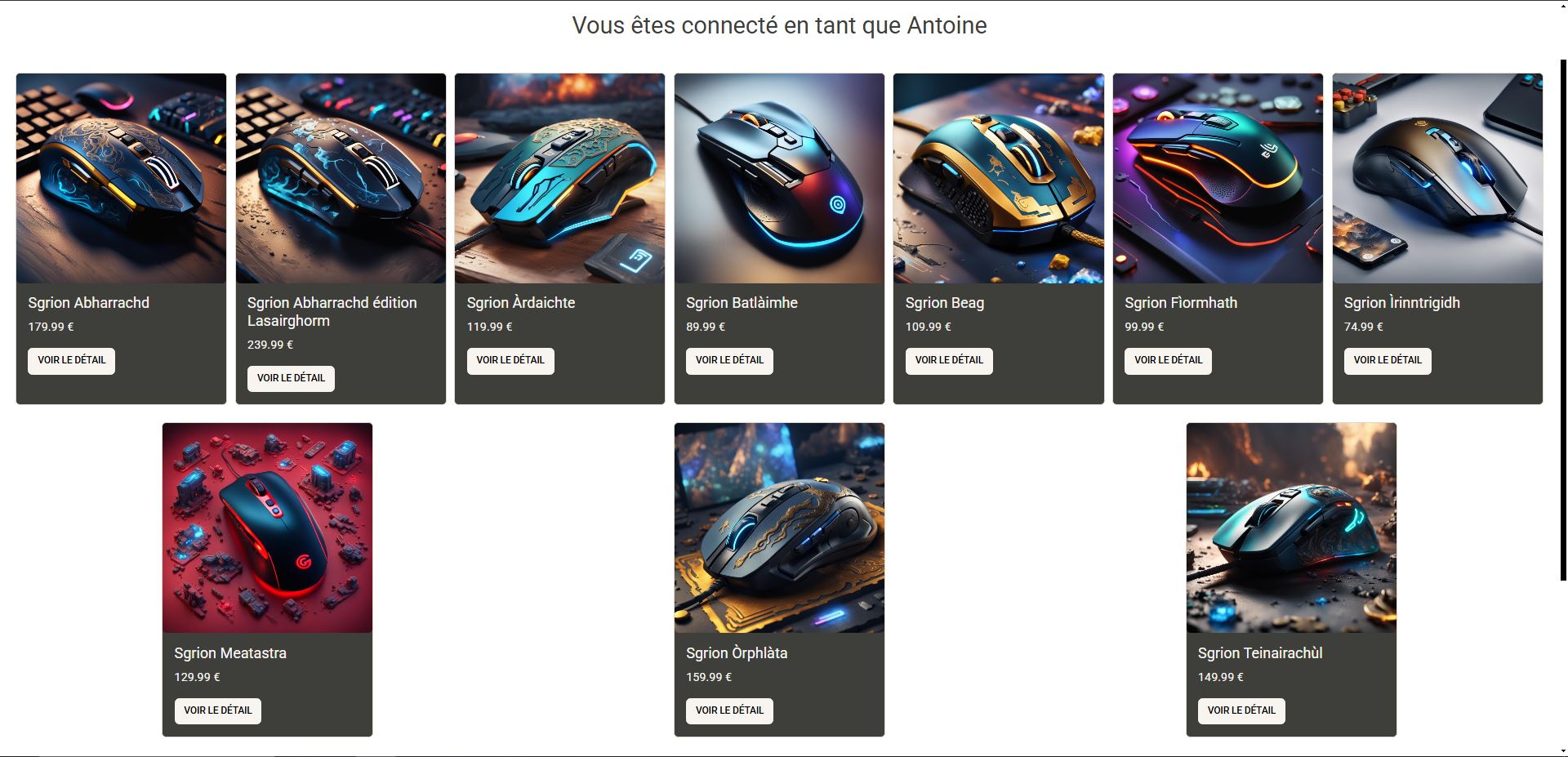Click the vertical page scrollbar
This screenshot has width=1568, height=757.
tap(1563, 320)
